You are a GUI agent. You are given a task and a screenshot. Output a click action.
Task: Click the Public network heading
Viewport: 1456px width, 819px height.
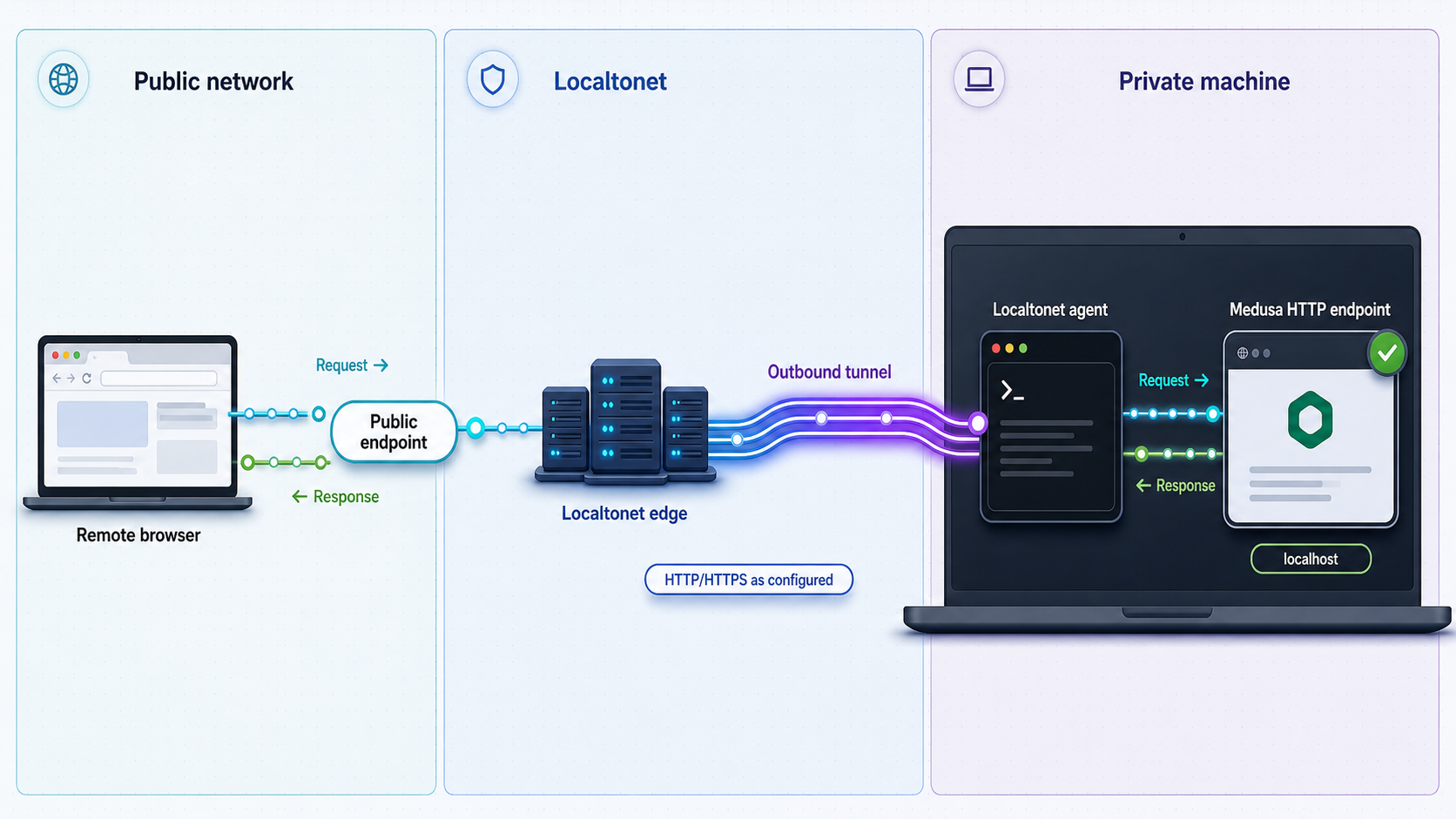(x=213, y=81)
